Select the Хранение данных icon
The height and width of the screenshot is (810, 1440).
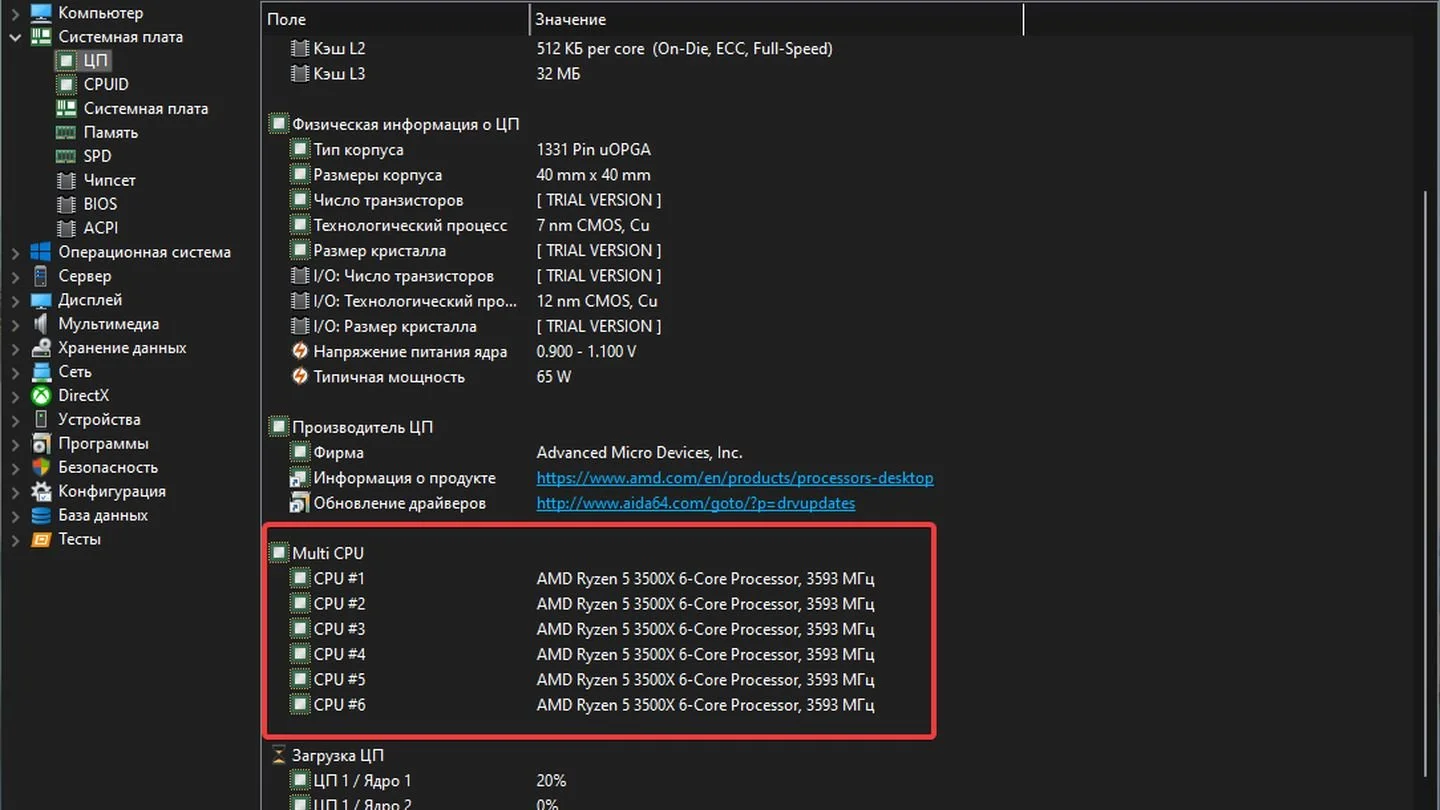41,348
